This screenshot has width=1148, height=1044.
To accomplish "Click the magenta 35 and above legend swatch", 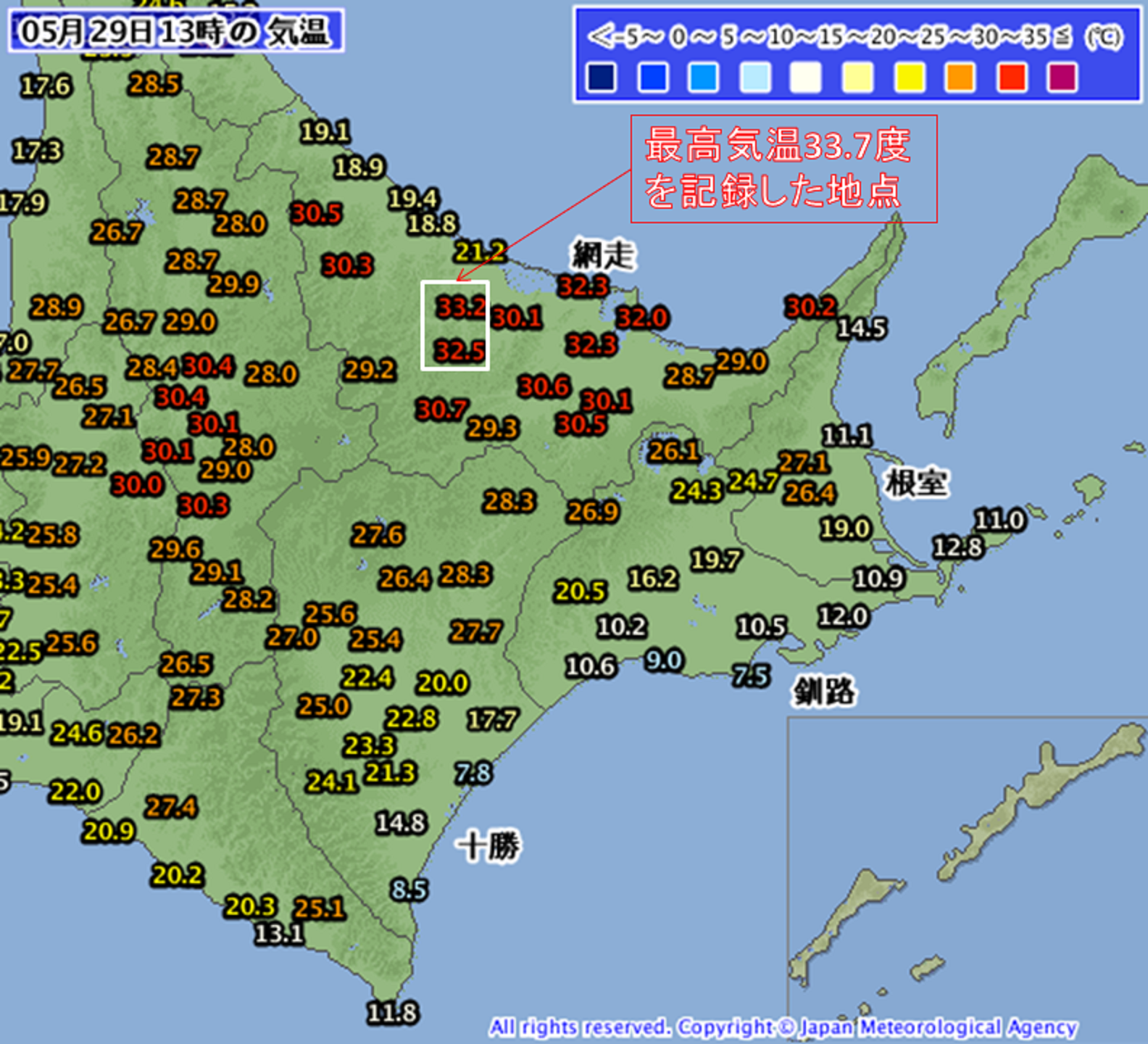I will pos(1062,77).
